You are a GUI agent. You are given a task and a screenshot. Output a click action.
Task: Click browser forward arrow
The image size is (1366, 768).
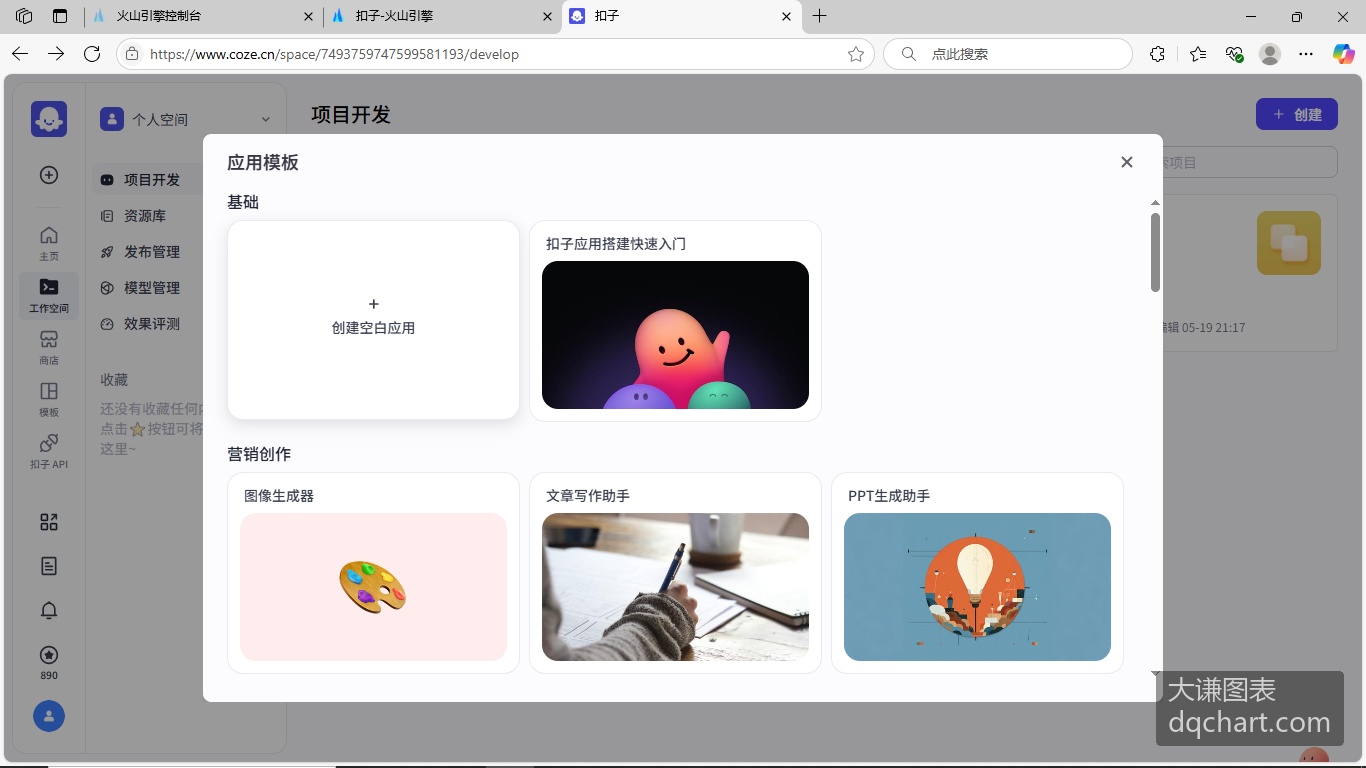click(x=56, y=54)
